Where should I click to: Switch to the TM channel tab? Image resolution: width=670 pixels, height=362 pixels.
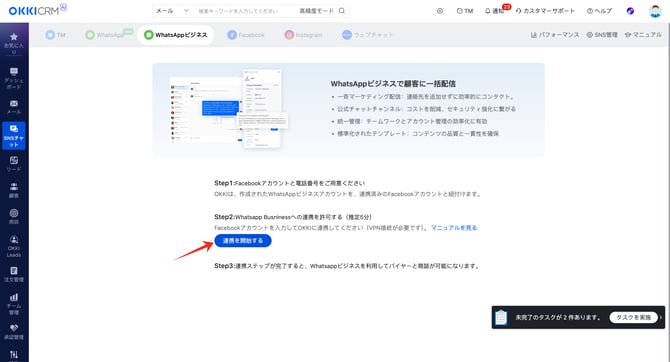(x=56, y=35)
